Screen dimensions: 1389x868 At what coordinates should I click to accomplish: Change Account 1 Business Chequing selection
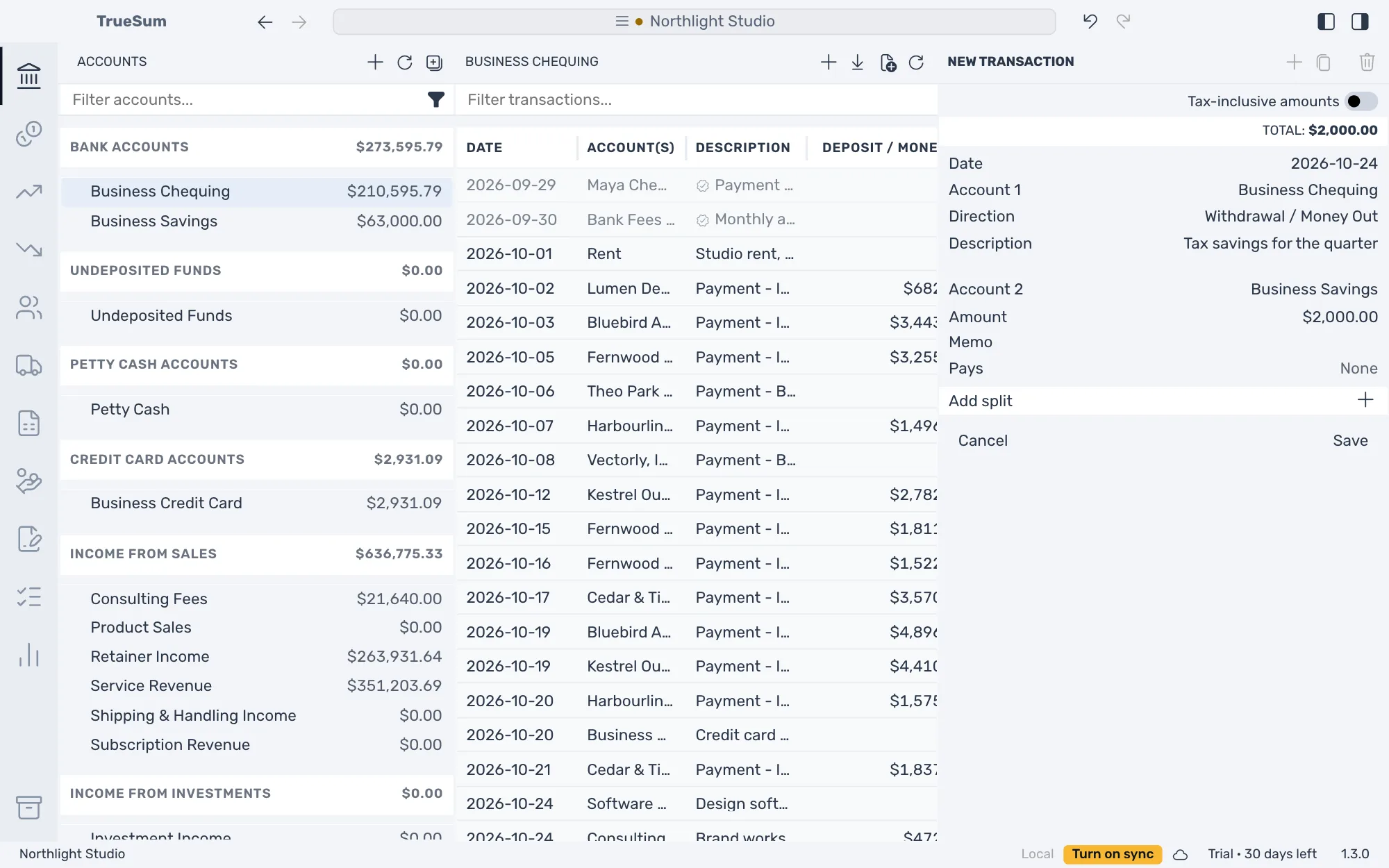pos(1163,190)
